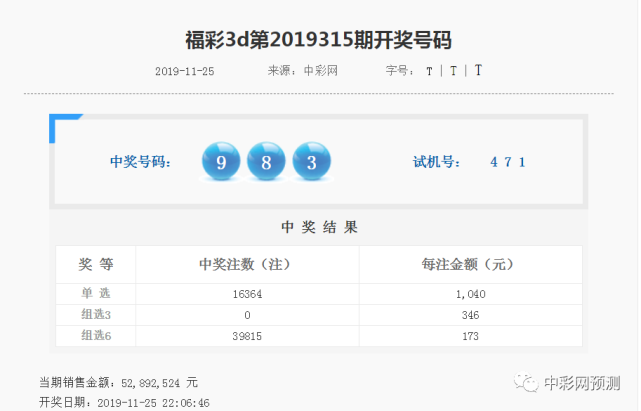The width and height of the screenshot is (641, 411).
Task: Click the 单选 prize amount 1,040
Action: [470, 294]
